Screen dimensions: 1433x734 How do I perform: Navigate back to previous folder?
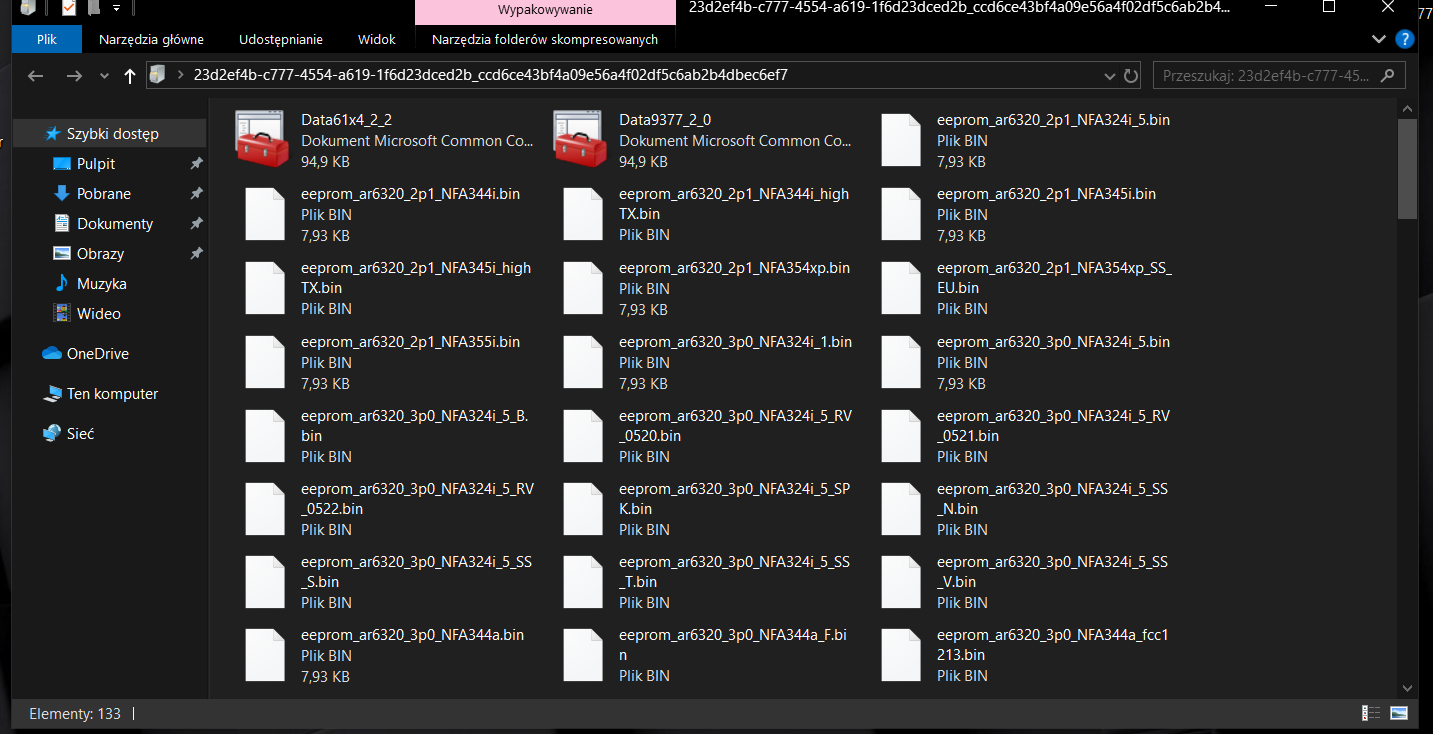click(x=36, y=76)
